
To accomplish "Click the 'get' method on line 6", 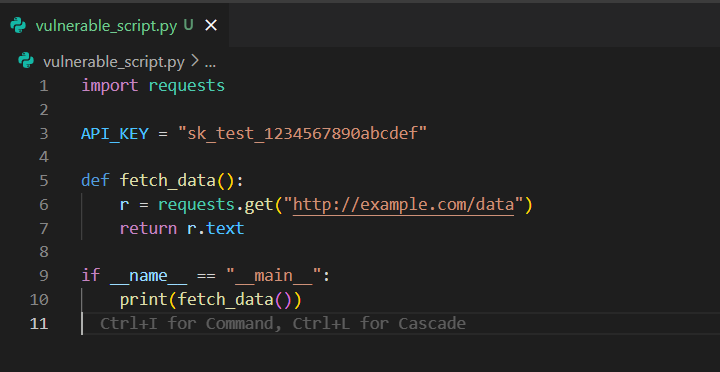I will [259, 205].
